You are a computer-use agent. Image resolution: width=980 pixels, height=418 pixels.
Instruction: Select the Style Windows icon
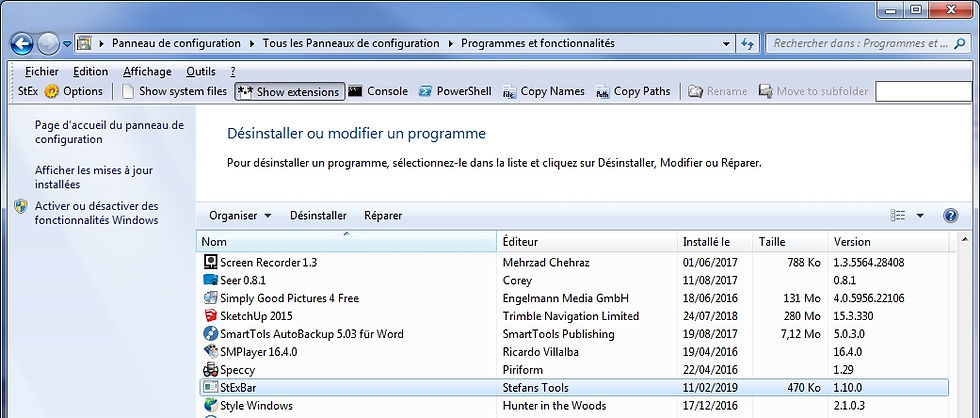coord(211,406)
